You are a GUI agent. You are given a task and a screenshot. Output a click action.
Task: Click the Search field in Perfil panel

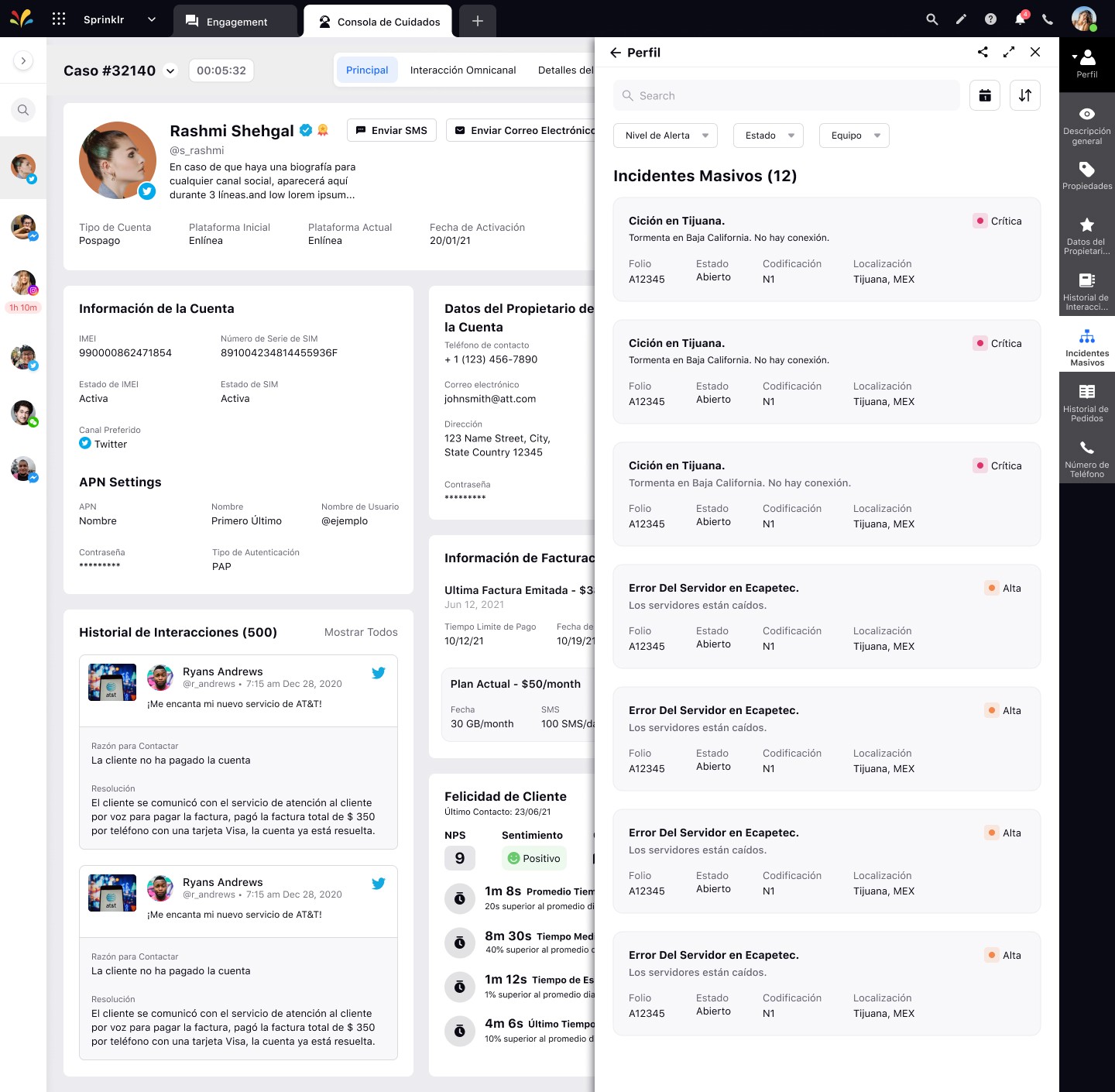[787, 95]
